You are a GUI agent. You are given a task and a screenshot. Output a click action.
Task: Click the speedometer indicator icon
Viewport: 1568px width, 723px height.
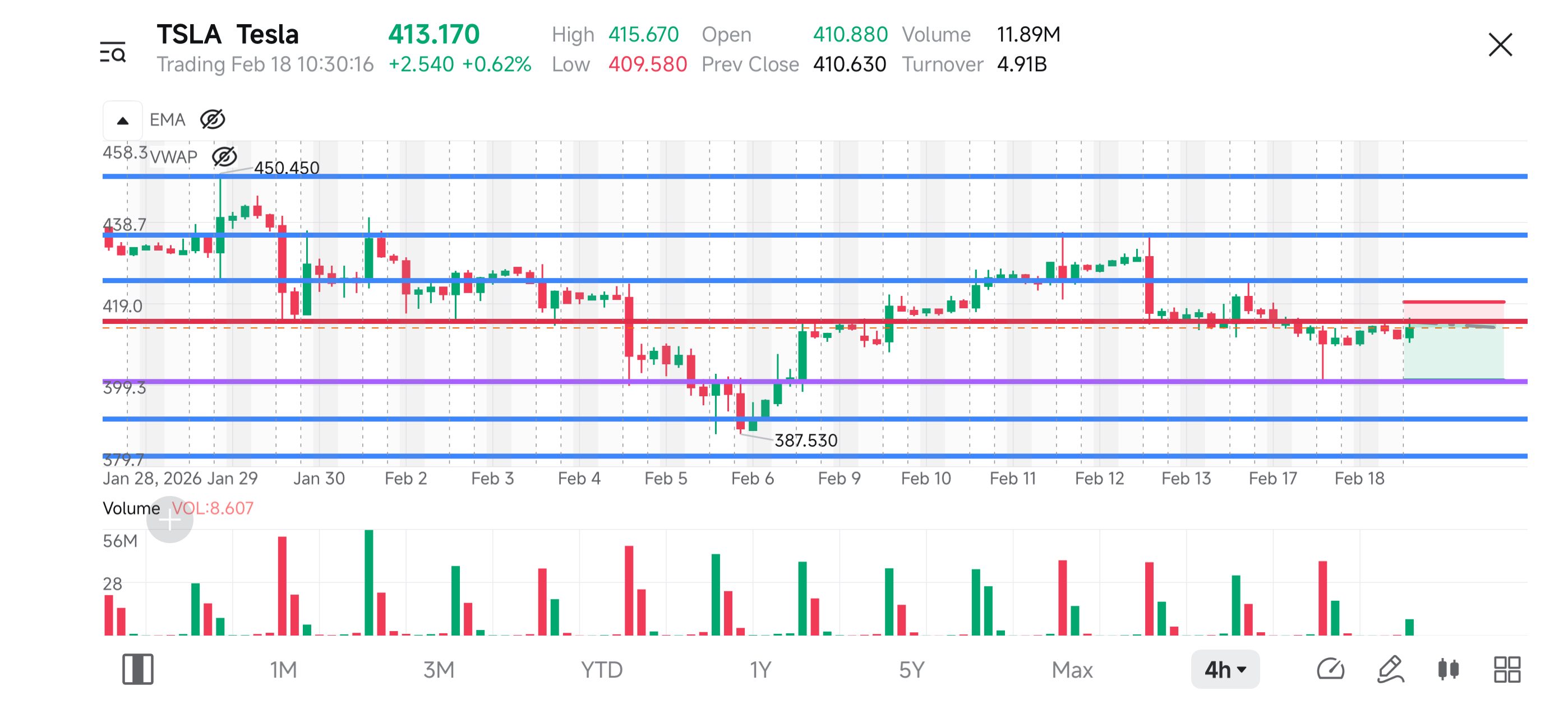tap(1330, 669)
